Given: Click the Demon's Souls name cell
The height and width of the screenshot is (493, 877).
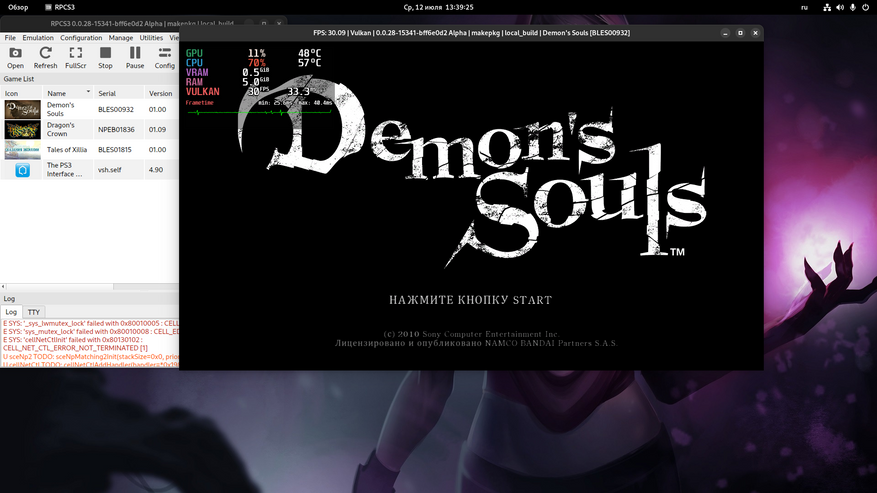Looking at the screenshot, I should (68, 109).
